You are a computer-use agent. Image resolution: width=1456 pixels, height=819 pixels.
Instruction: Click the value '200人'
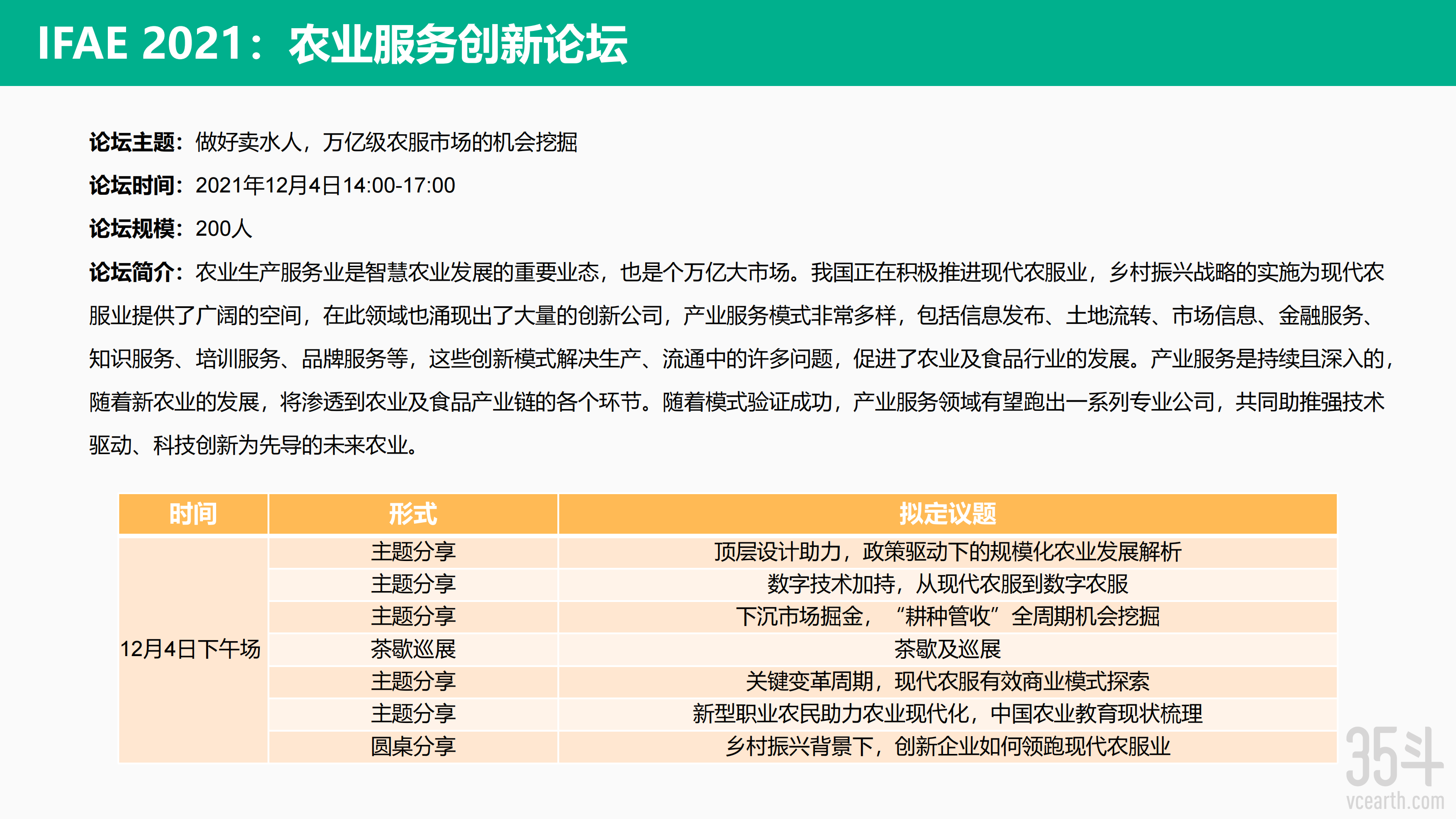tap(224, 228)
